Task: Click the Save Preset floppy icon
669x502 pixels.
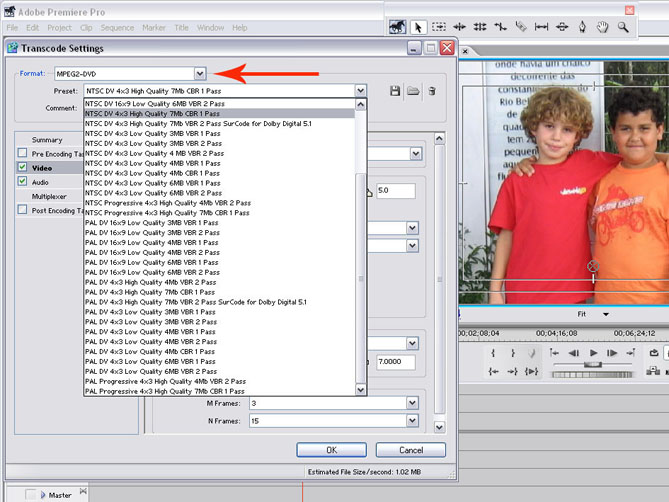Action: coord(395,91)
